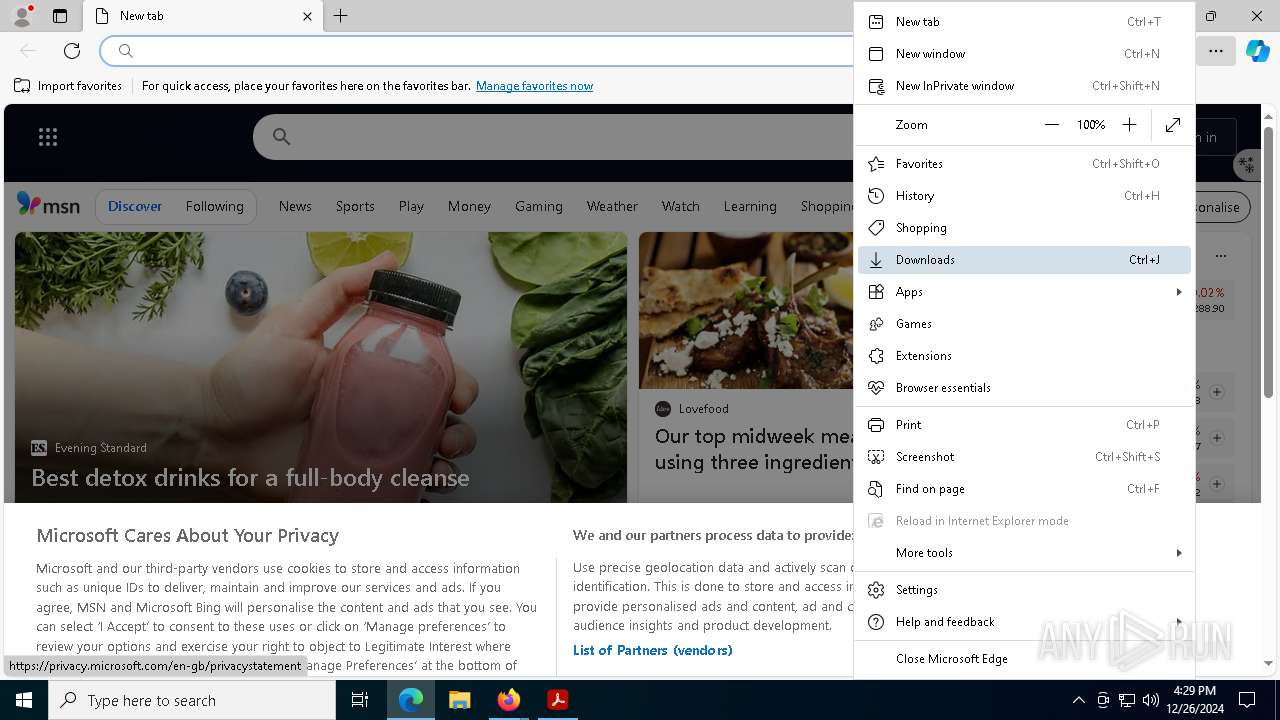
Task: Open Extensions from menu
Action: 1024,355
